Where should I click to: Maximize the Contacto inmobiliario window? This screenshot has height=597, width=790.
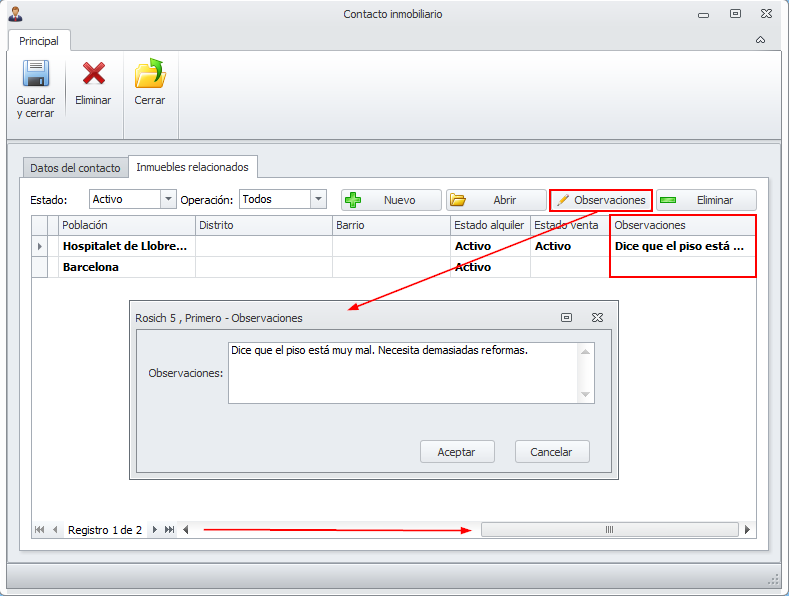coord(735,14)
